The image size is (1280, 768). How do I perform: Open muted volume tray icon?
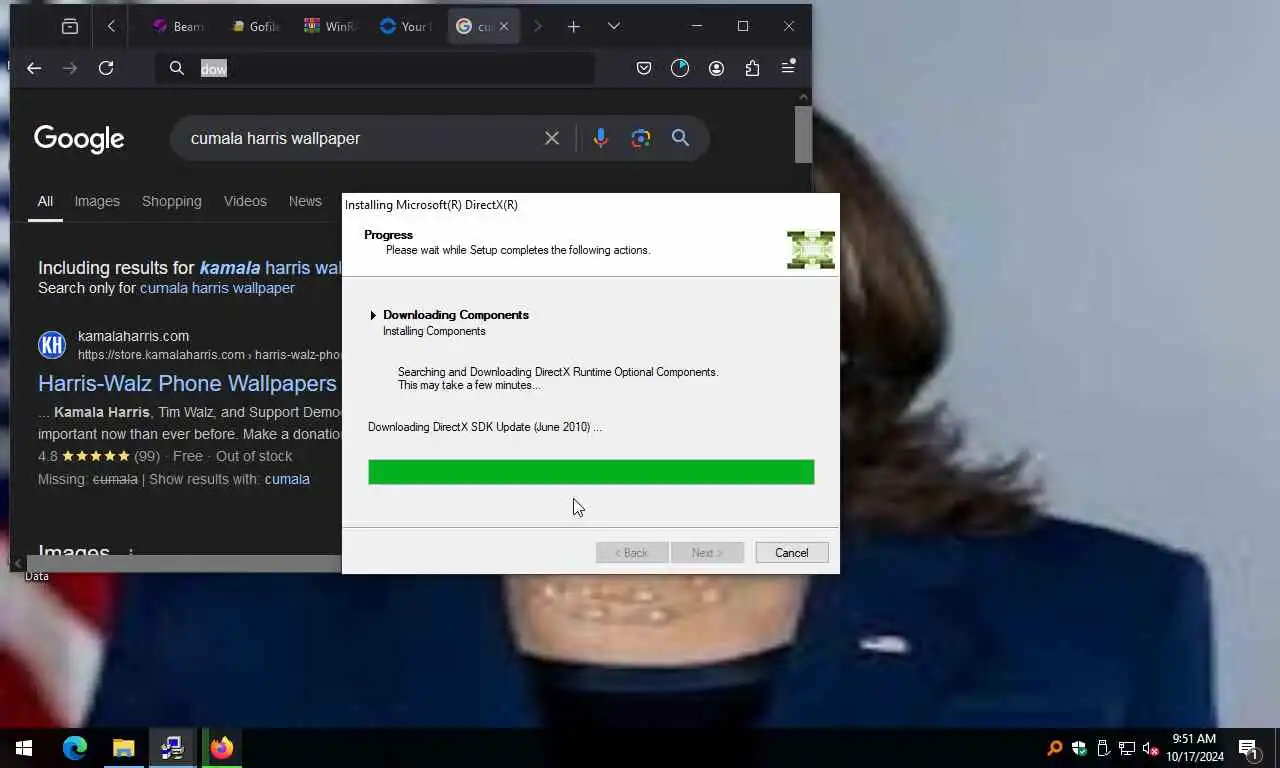(1151, 748)
